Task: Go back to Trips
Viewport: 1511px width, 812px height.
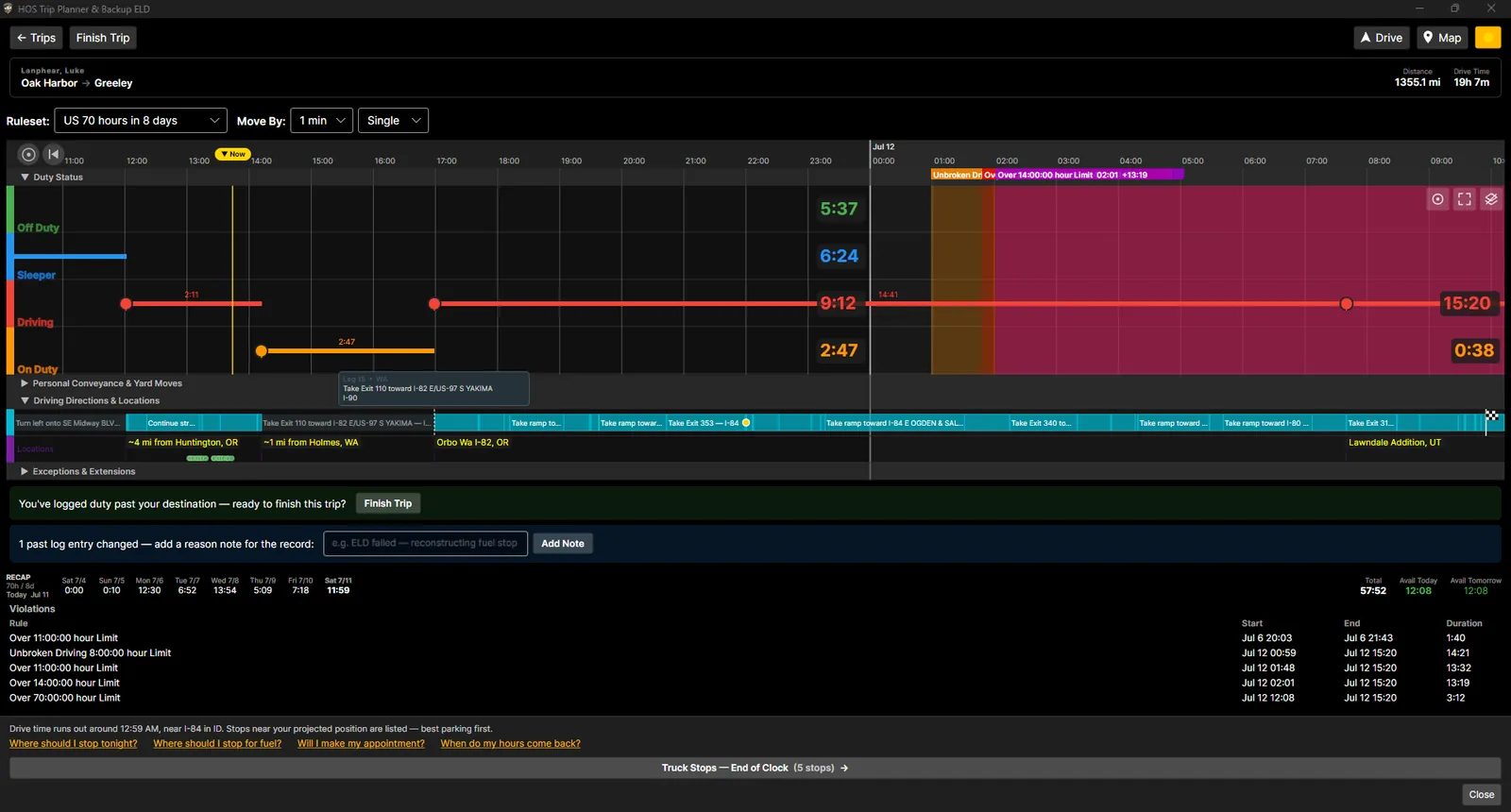Action: point(37,38)
